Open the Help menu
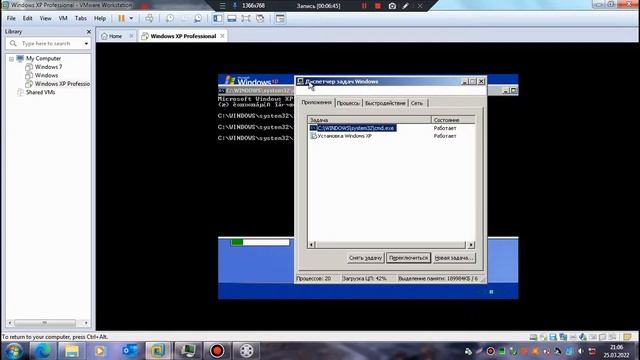This screenshot has height=360, width=640. click(100, 18)
